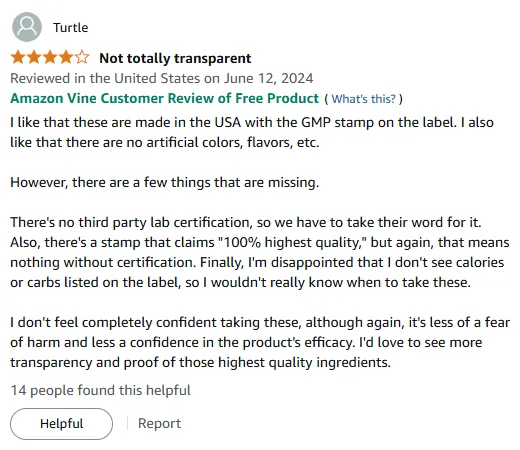The height and width of the screenshot is (450, 520).
Task: Click the line However, there are a few things missing
Action: pyautogui.click(x=165, y=182)
